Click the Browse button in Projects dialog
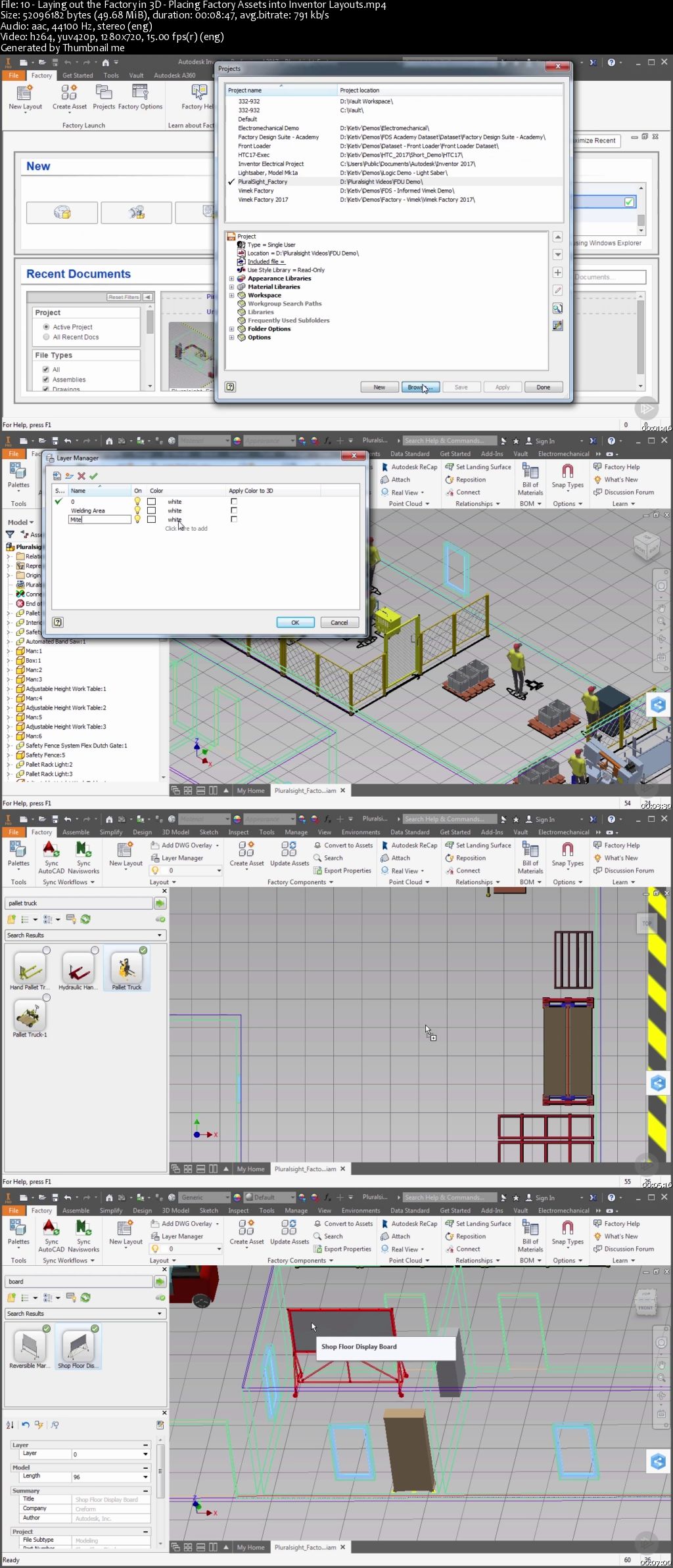The width and height of the screenshot is (673, 1568). point(421,387)
